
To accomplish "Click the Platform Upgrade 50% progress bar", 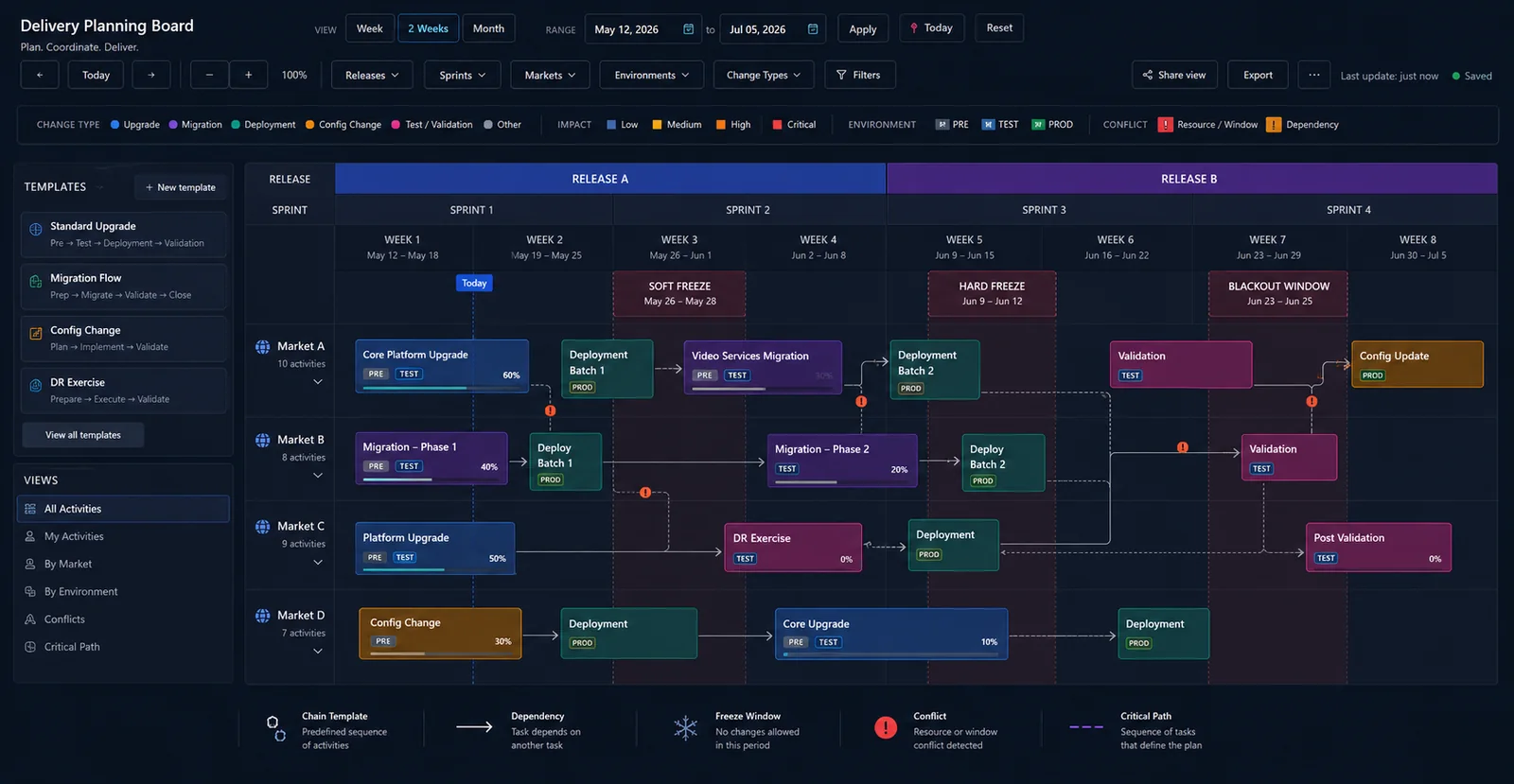I will click(x=435, y=569).
